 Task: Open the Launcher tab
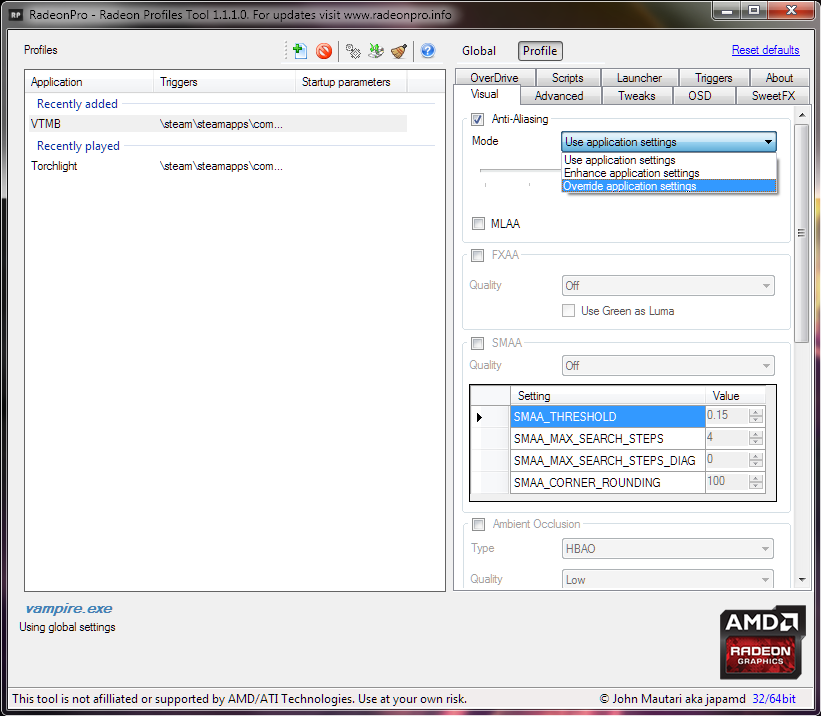639,78
